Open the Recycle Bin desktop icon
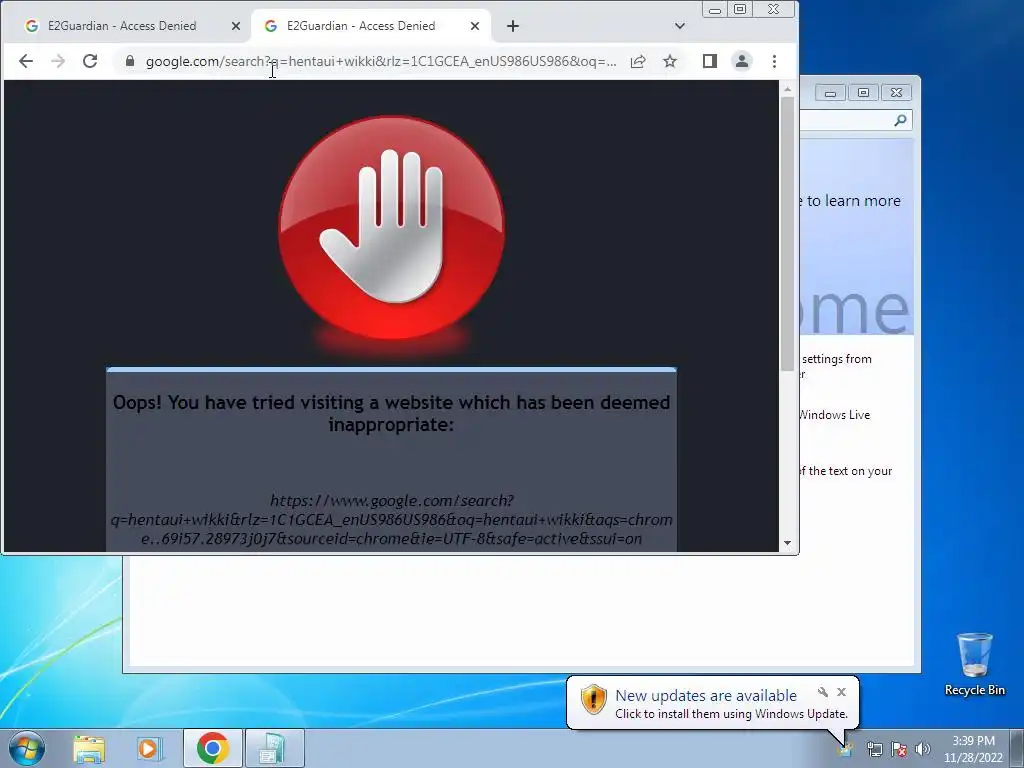Image resolution: width=1024 pixels, height=768 pixels. pyautogui.click(x=974, y=664)
